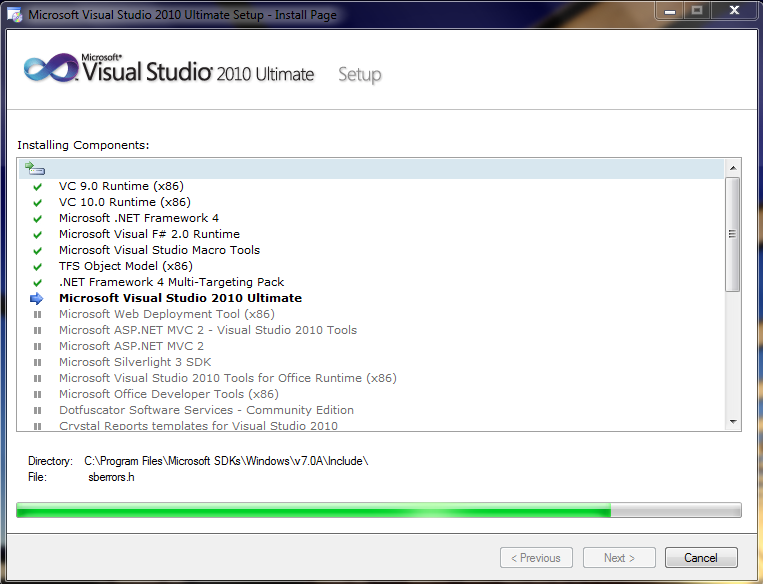This screenshot has height=584, width=763.
Task: Select 'Microsoft Visual F# 2.0 Runtime' entry
Action: [149, 234]
